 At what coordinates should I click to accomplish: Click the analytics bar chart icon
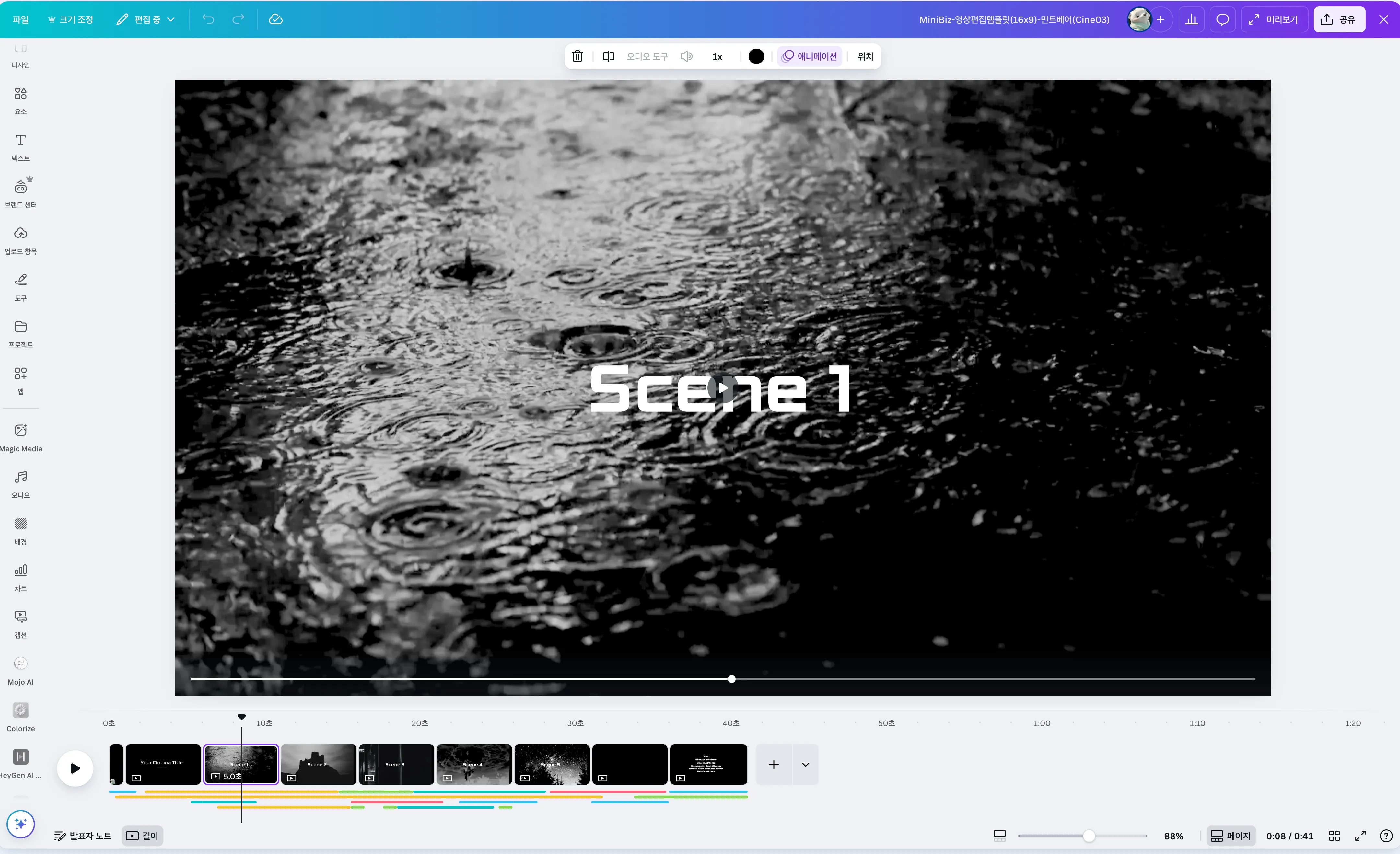1192,19
